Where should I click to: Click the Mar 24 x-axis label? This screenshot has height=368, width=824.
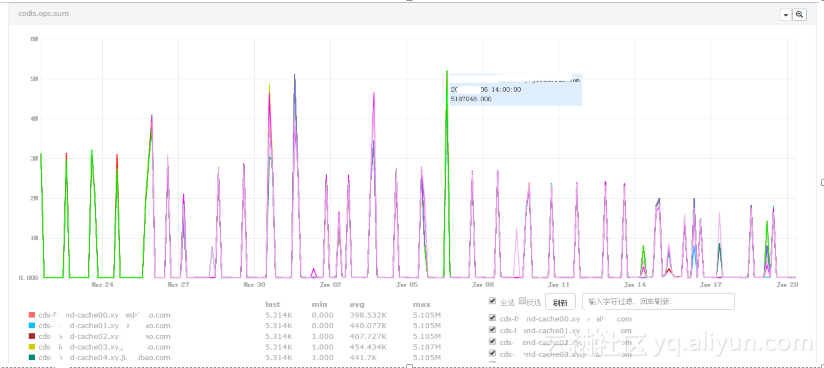[x=102, y=284]
